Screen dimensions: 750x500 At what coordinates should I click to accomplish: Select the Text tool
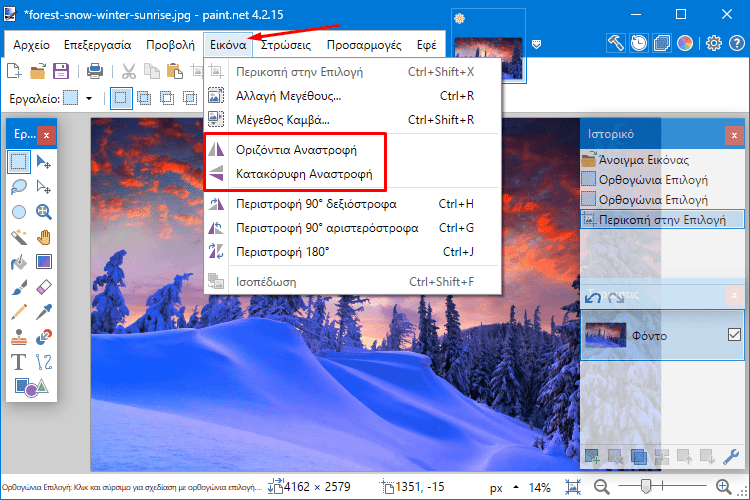tap(19, 362)
